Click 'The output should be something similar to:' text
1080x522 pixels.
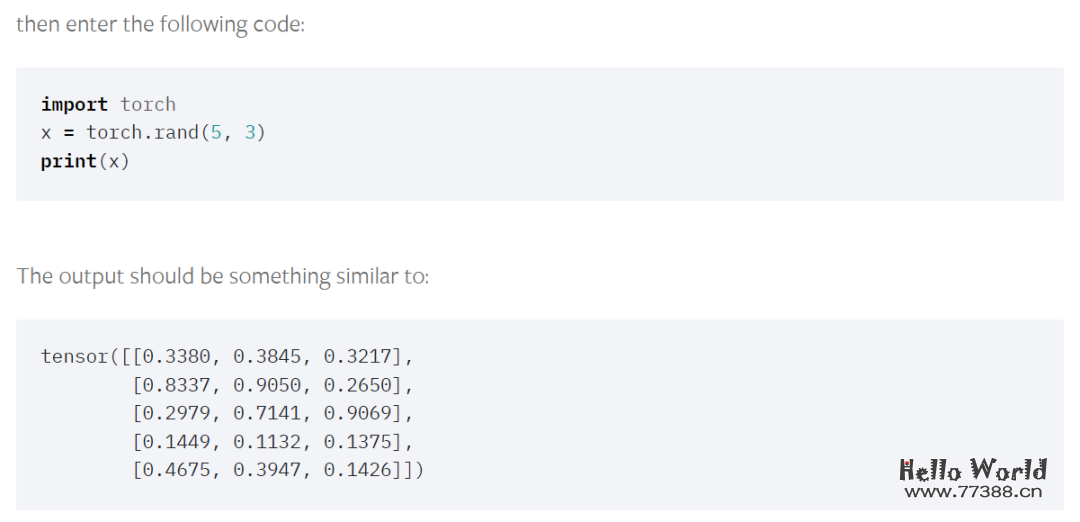pyautogui.click(x=222, y=276)
